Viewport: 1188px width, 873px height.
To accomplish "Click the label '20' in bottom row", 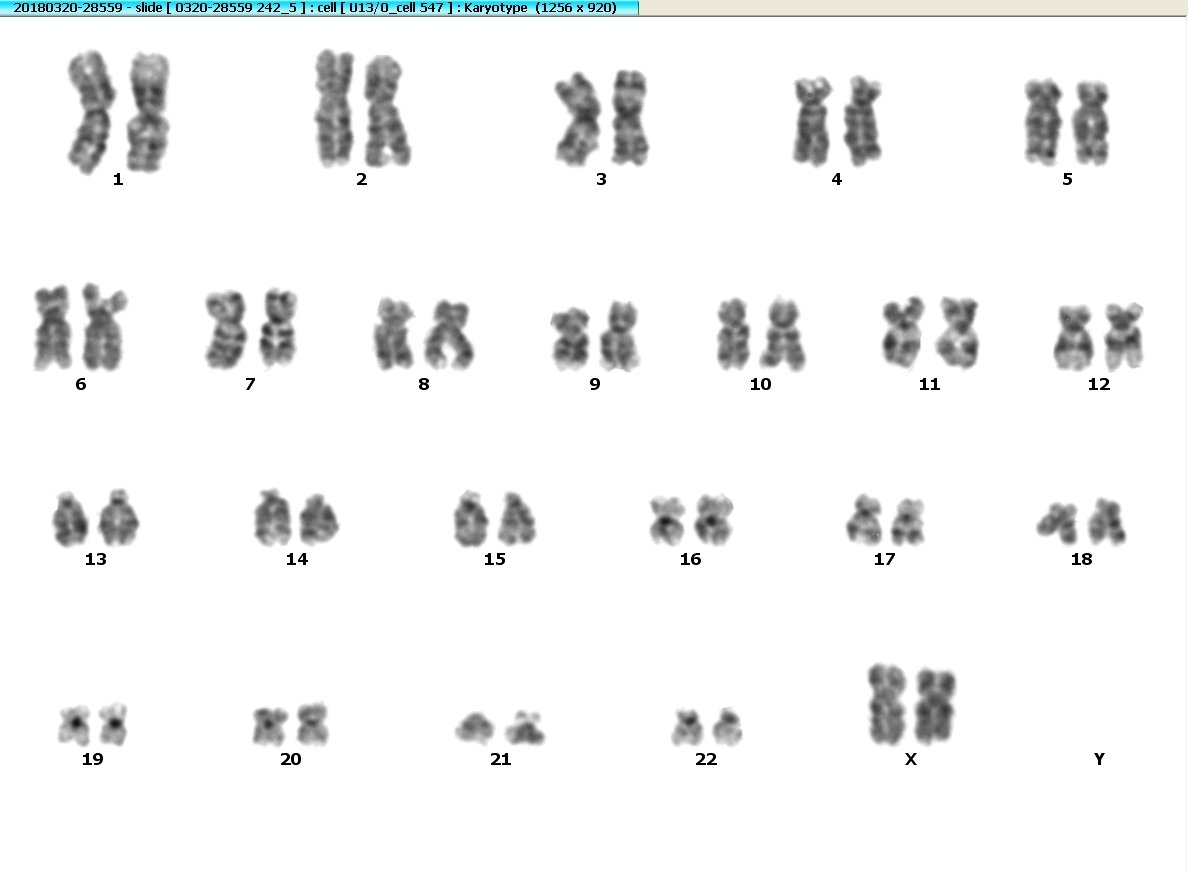I will (x=291, y=759).
